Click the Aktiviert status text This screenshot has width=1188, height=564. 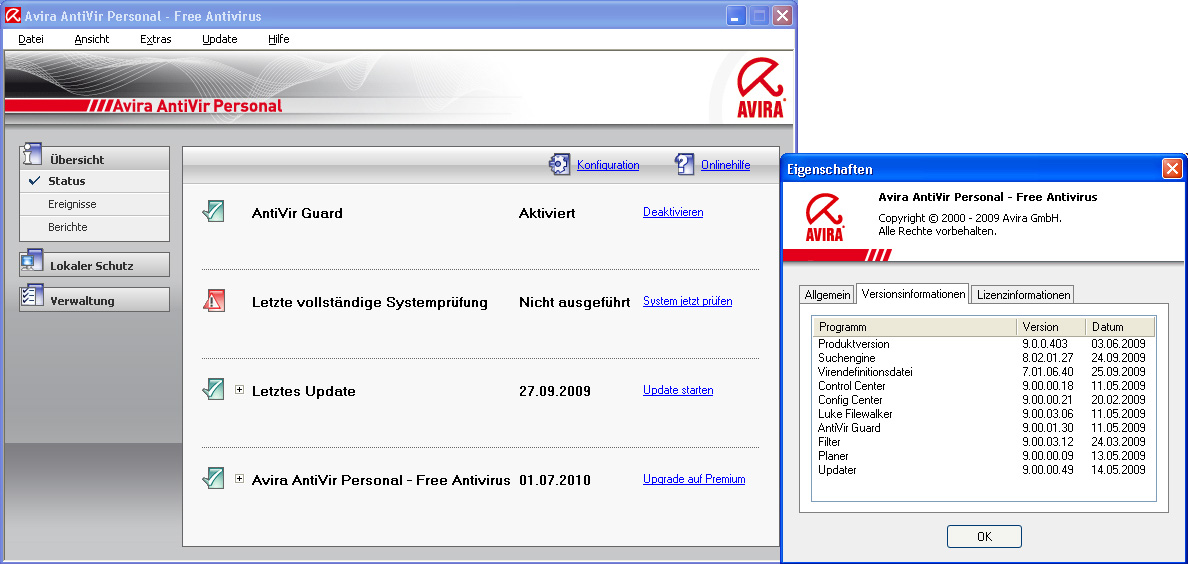tap(547, 213)
